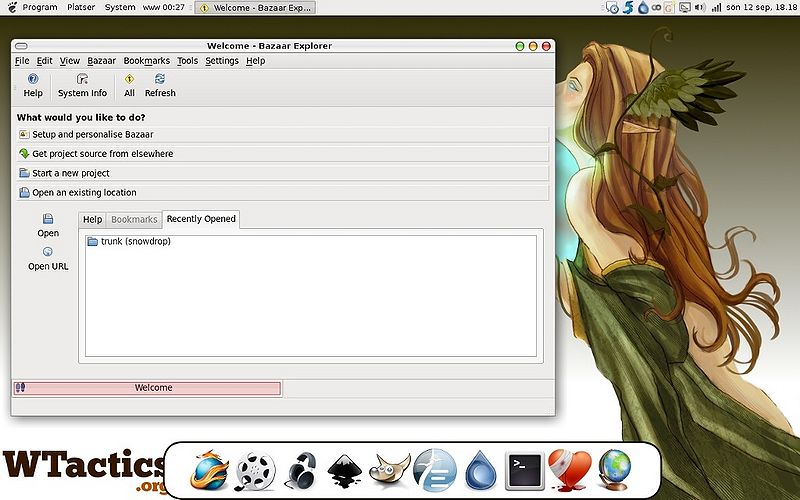The width and height of the screenshot is (800, 500).
Task: Click Open an existing location
Action: coord(283,193)
